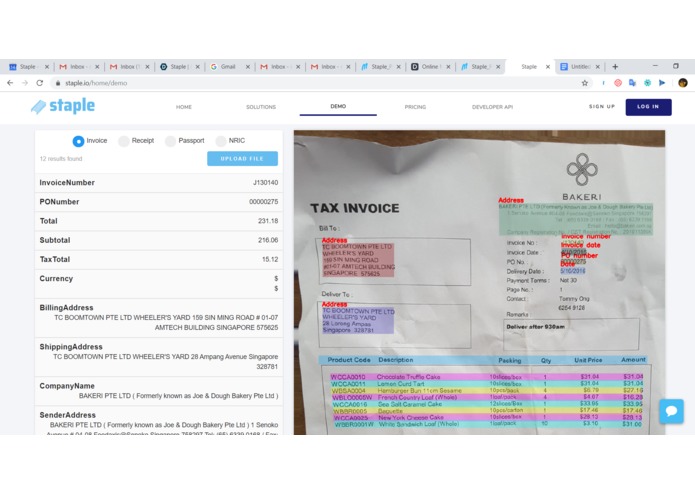This screenshot has width=695, height=494.
Task: Switch to the Untitled docs tab
Action: click(x=578, y=67)
